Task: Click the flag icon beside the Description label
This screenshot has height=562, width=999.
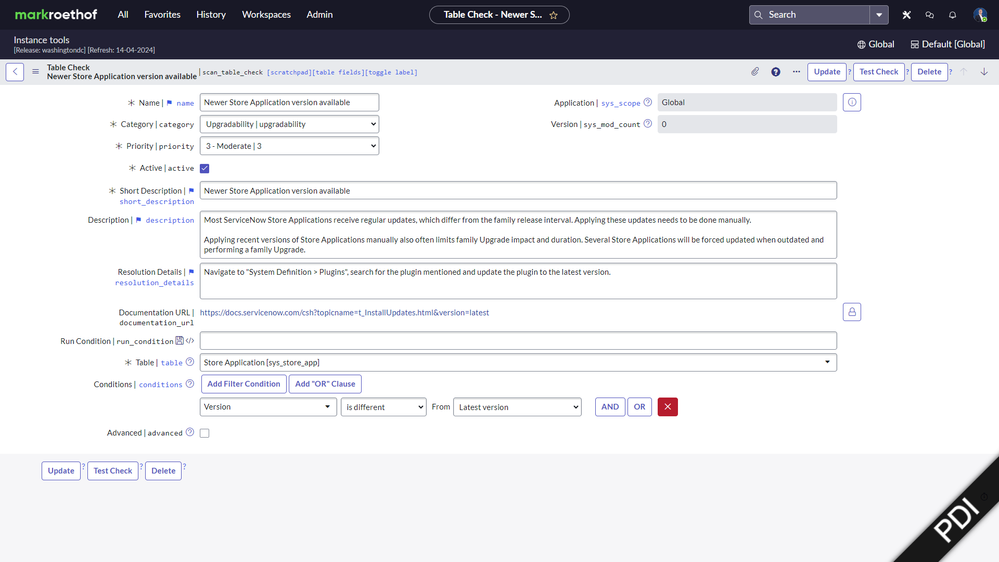Action: 138,220
